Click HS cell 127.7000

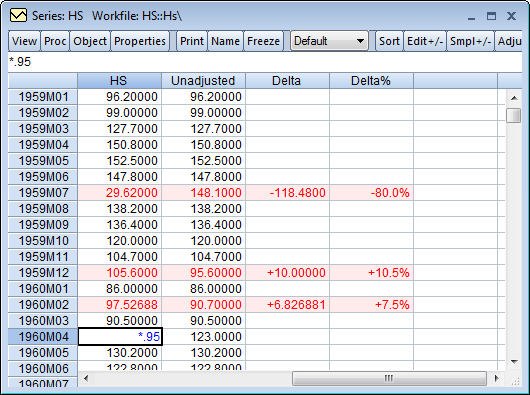coord(119,129)
